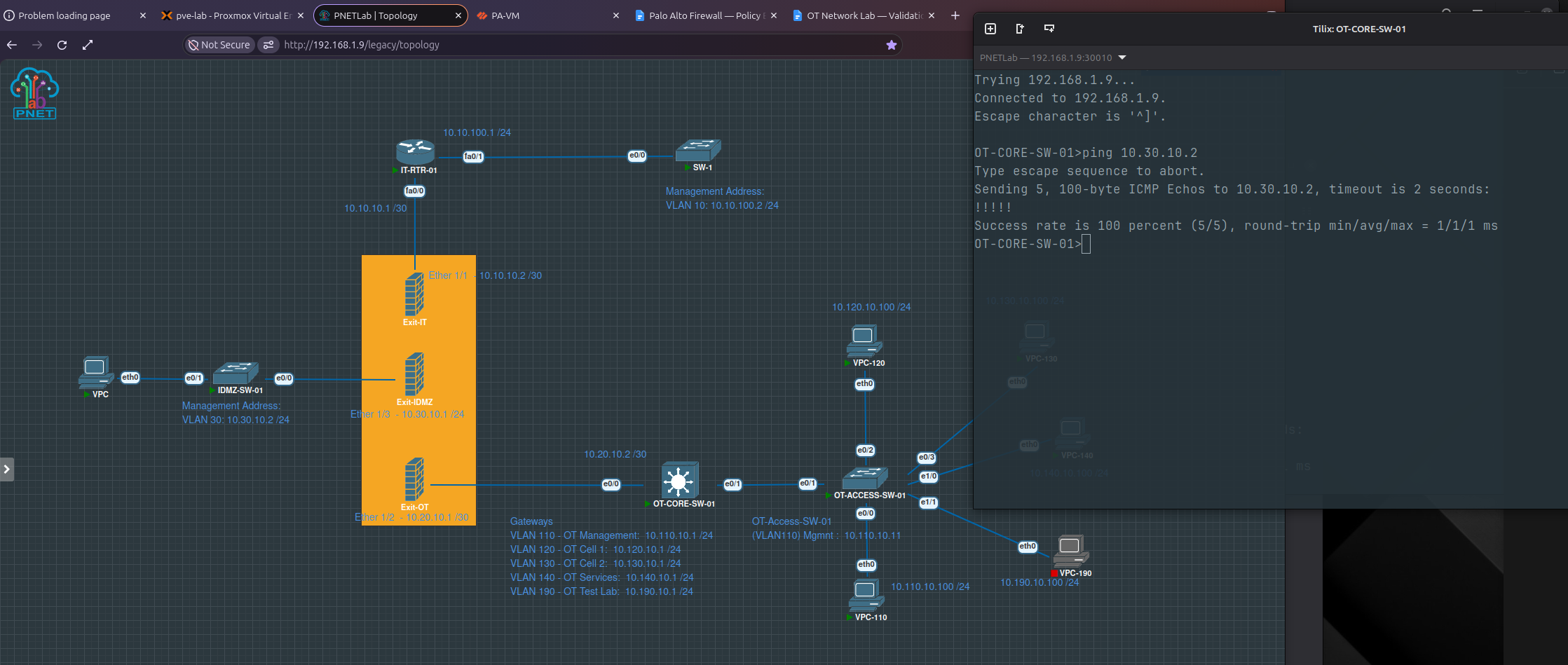
Task: Click the browser address bar URL
Action: [362, 45]
